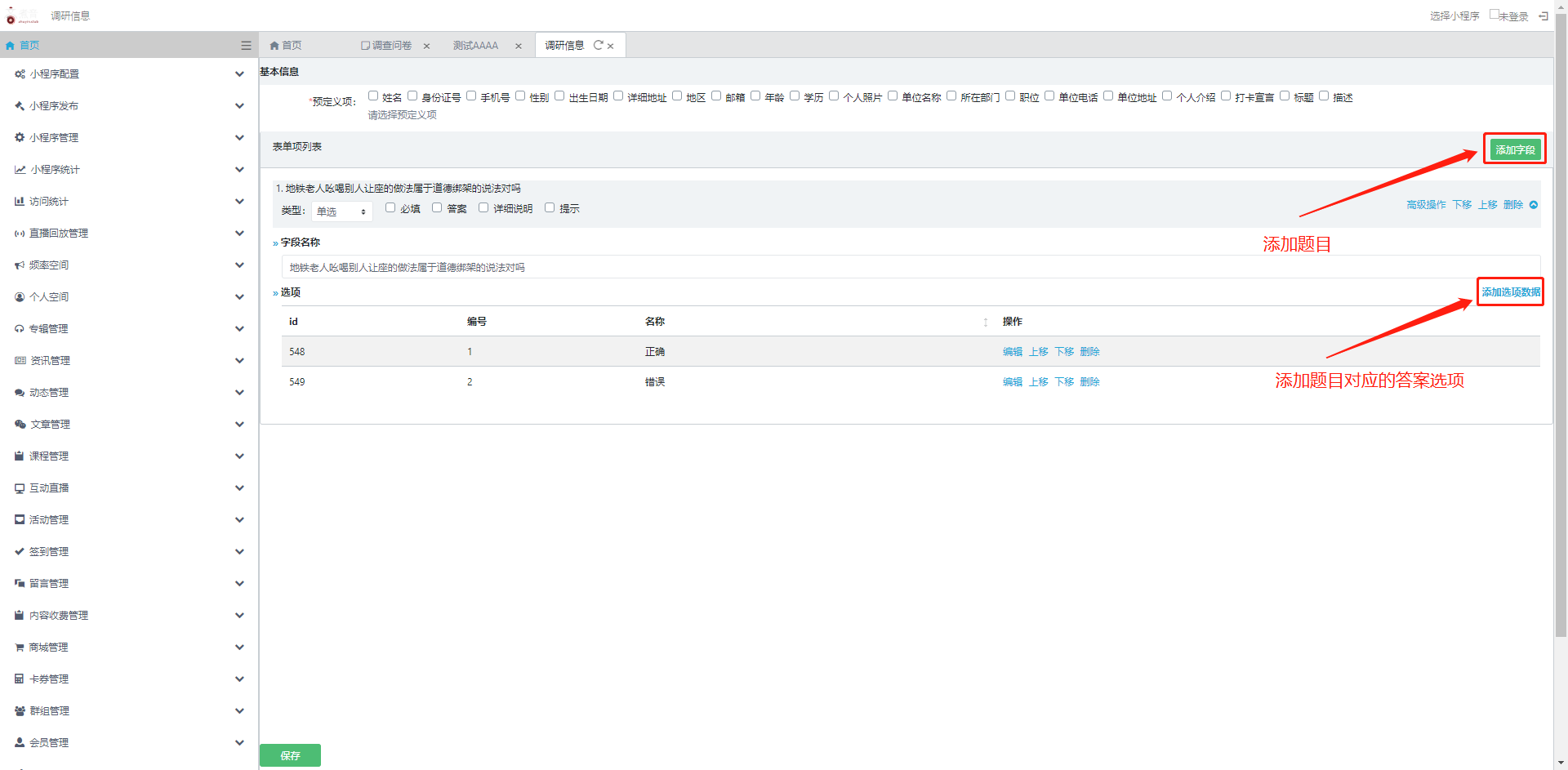Close the 测试AAAA tab
This screenshot has height=770, width=1568.
519,47
